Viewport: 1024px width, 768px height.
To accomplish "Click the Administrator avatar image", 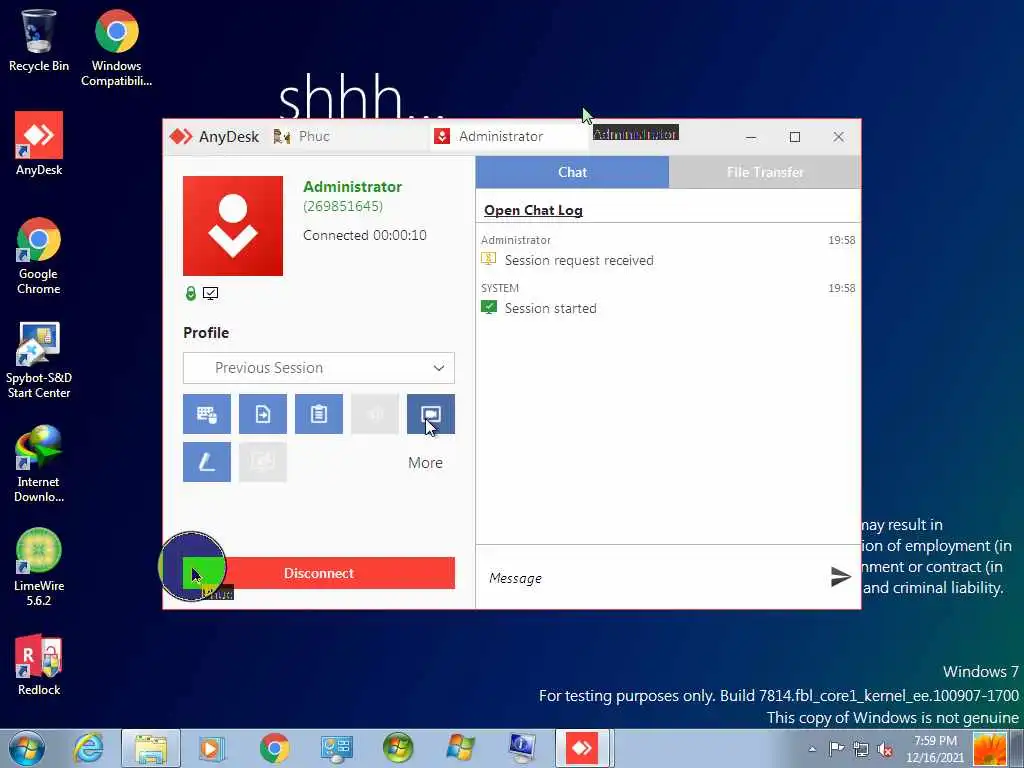I will coord(232,226).
